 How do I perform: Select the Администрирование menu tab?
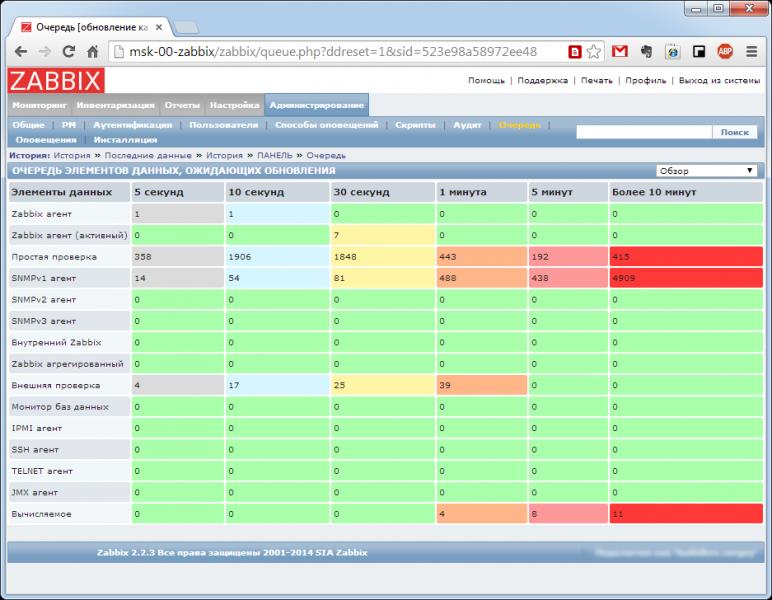(317, 105)
